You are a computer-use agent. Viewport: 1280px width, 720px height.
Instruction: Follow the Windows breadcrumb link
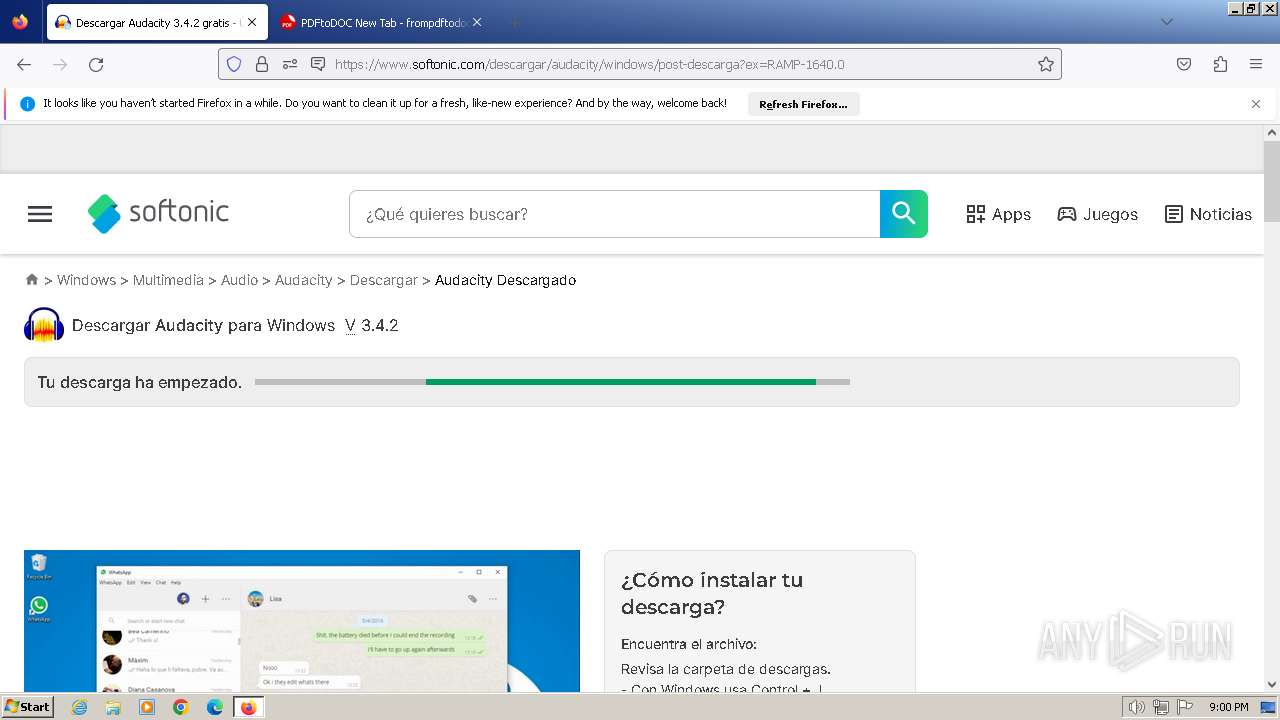tap(86, 280)
